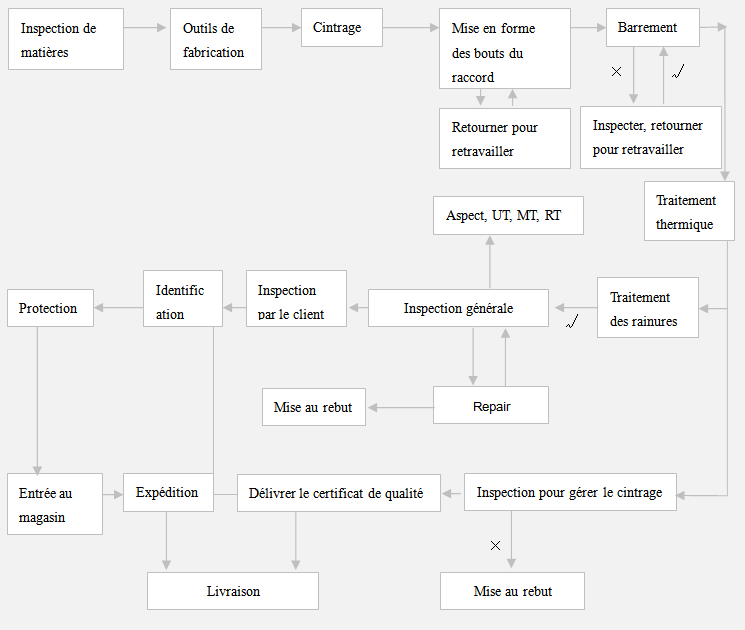Screen dimensions: 745x630
Task: Click the 'Inspection générale' box
Action: (459, 308)
